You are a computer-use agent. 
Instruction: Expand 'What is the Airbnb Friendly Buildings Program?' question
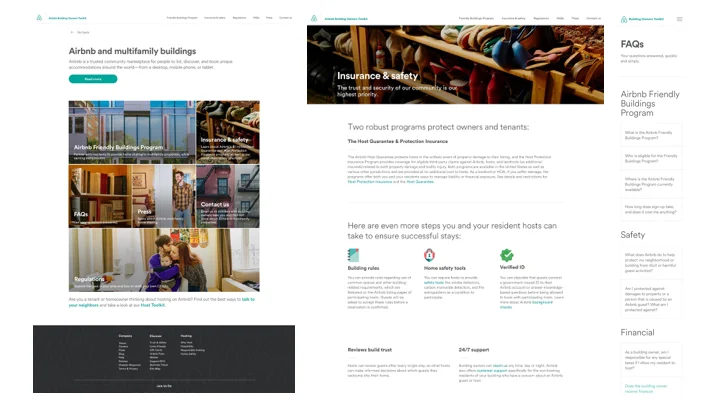[651, 135]
